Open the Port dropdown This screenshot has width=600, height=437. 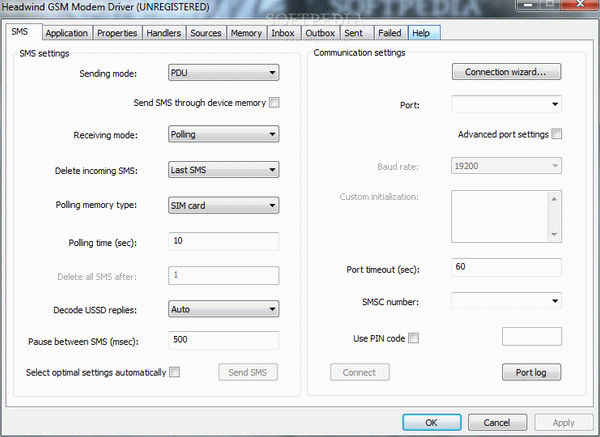coord(506,104)
